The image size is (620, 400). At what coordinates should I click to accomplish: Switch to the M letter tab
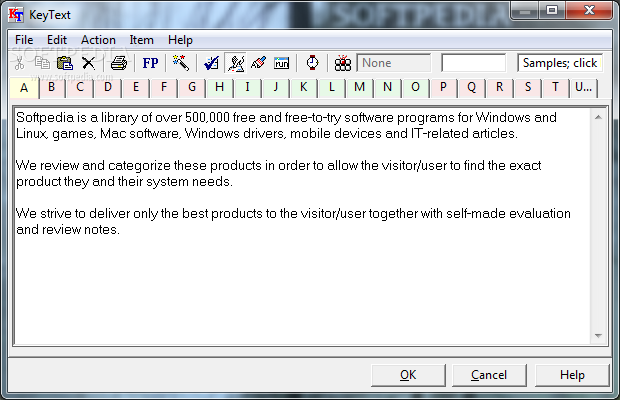(x=359, y=87)
